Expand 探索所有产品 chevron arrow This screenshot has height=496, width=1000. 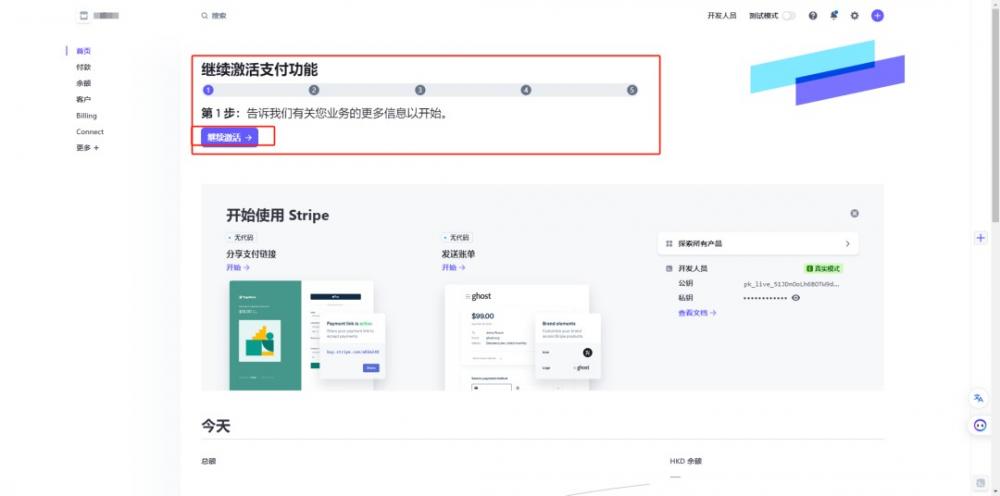(x=848, y=244)
